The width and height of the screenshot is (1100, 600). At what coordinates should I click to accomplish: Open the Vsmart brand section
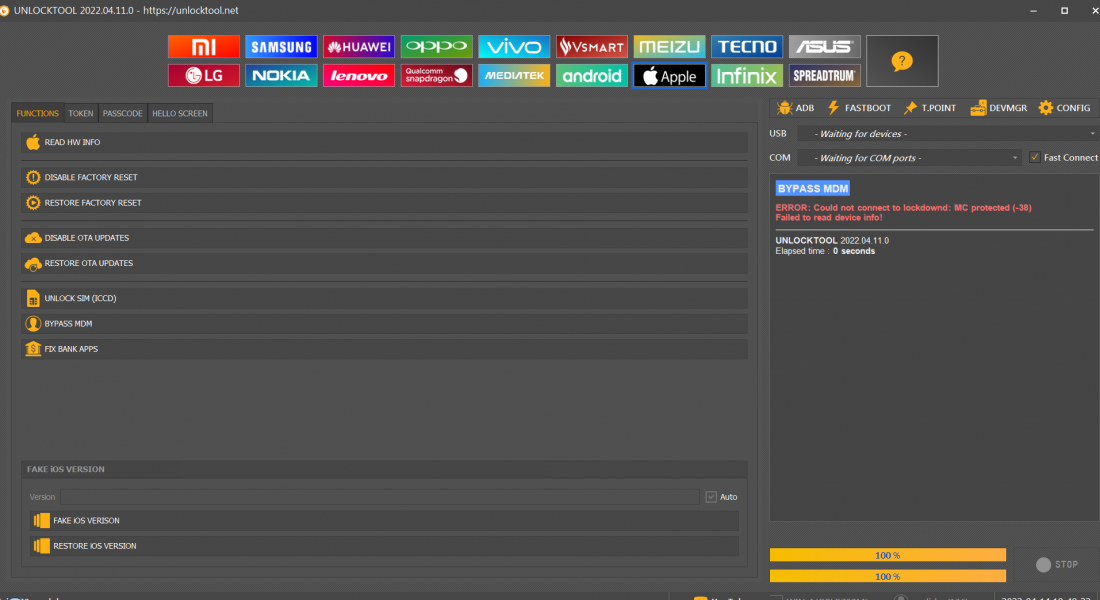(591, 46)
